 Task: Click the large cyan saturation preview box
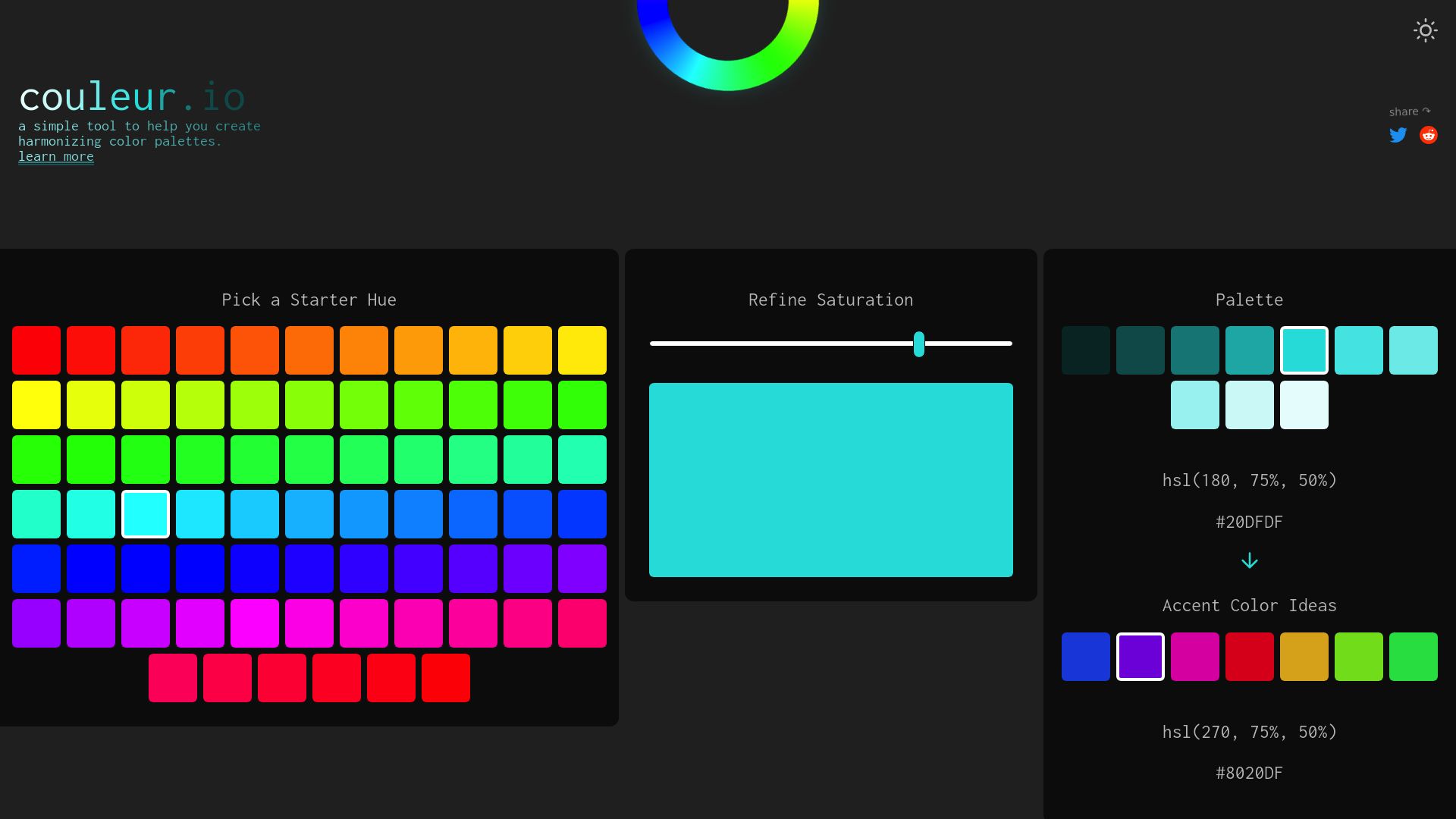(831, 480)
